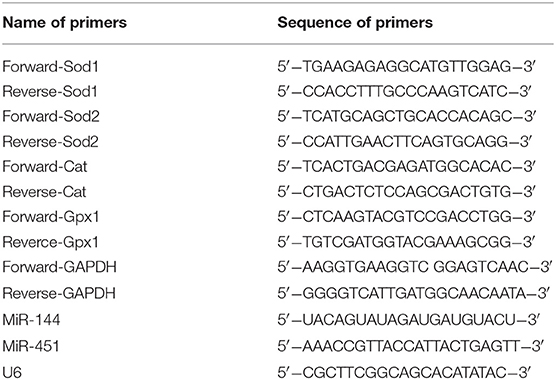Click the Forward-GAPDH sequence AAGGTGAAGGTC GGAGTCAAC
The height and width of the screenshot is (380, 556).
coord(415,267)
